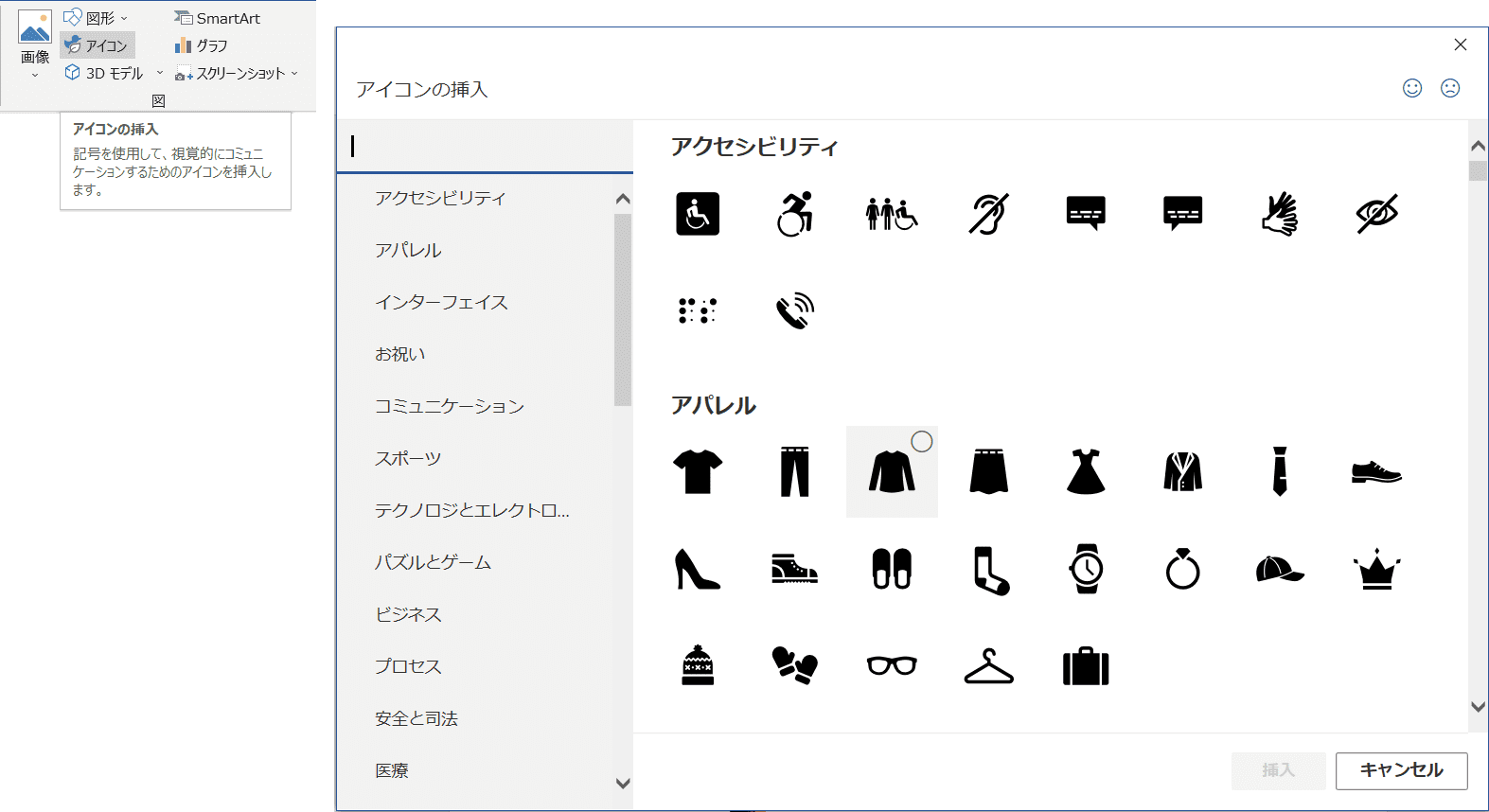The height and width of the screenshot is (812, 1489).
Task: Click the SmartArt button in ribbon
Action: click(218, 18)
